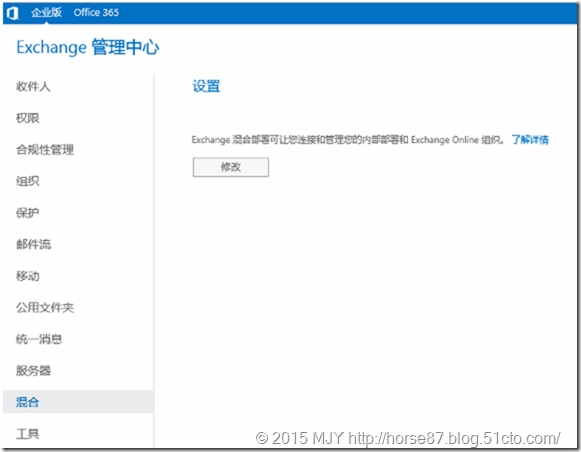Select the highlighted 混合 item
The image size is (581, 452).
(78, 402)
